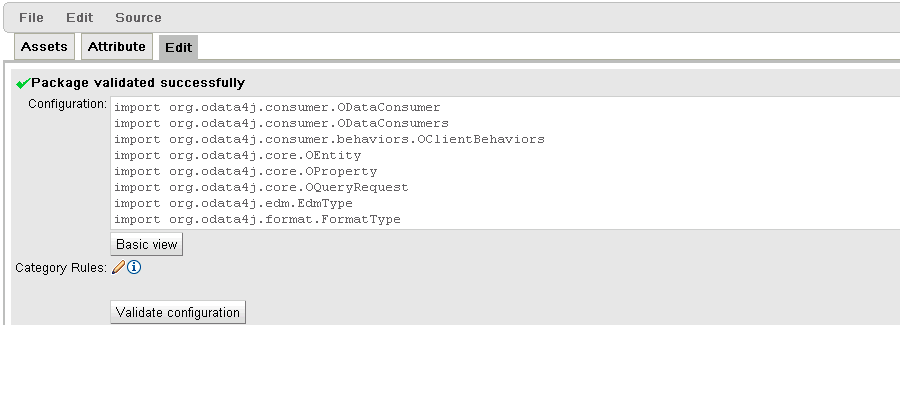Viewport: 900px width, 400px height.
Task: Open the Source menu
Action: point(138,18)
